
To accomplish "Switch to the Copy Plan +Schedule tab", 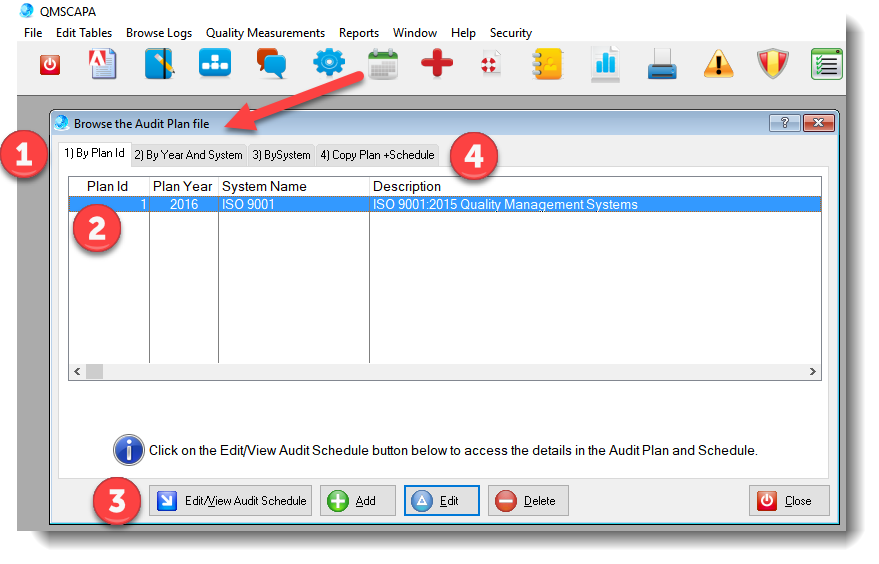I will pos(377,155).
